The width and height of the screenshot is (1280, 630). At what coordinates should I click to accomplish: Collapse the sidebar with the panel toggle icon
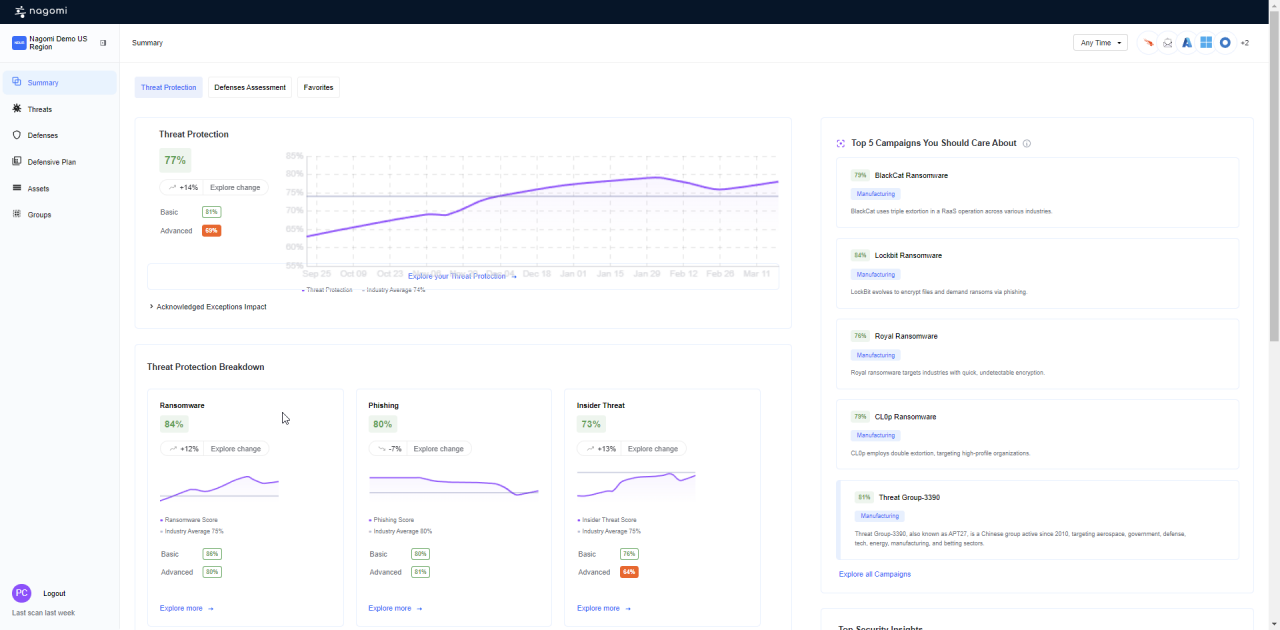point(103,43)
